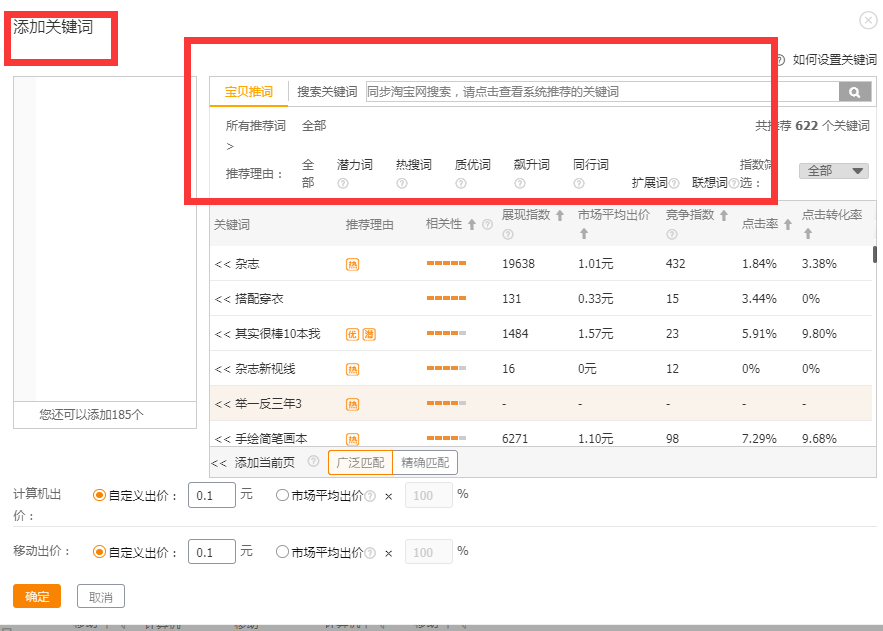The height and width of the screenshot is (631, 883).
Task: Add keyword 杂志 via its << arrow
Action: coord(222,264)
